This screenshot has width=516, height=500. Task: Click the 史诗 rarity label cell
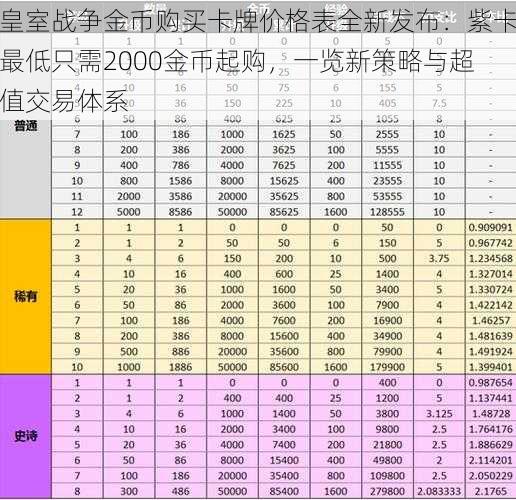click(x=26, y=436)
